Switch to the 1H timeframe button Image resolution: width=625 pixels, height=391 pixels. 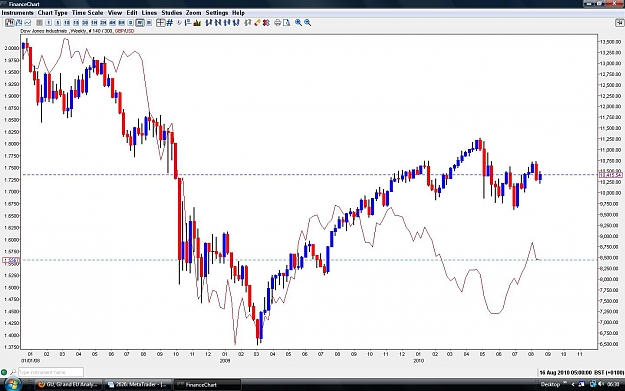click(x=94, y=23)
